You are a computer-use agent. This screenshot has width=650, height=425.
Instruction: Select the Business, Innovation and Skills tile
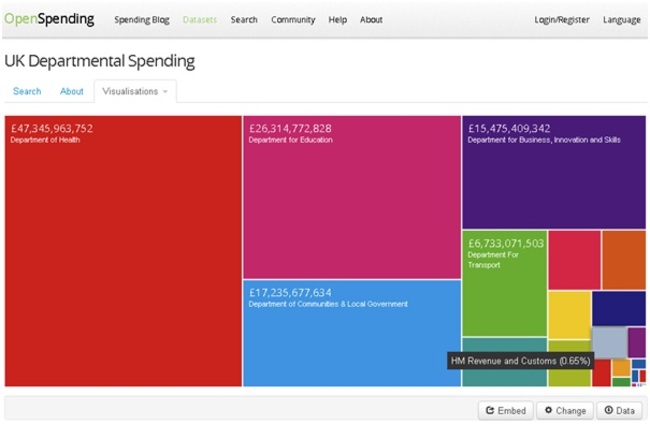pos(554,172)
